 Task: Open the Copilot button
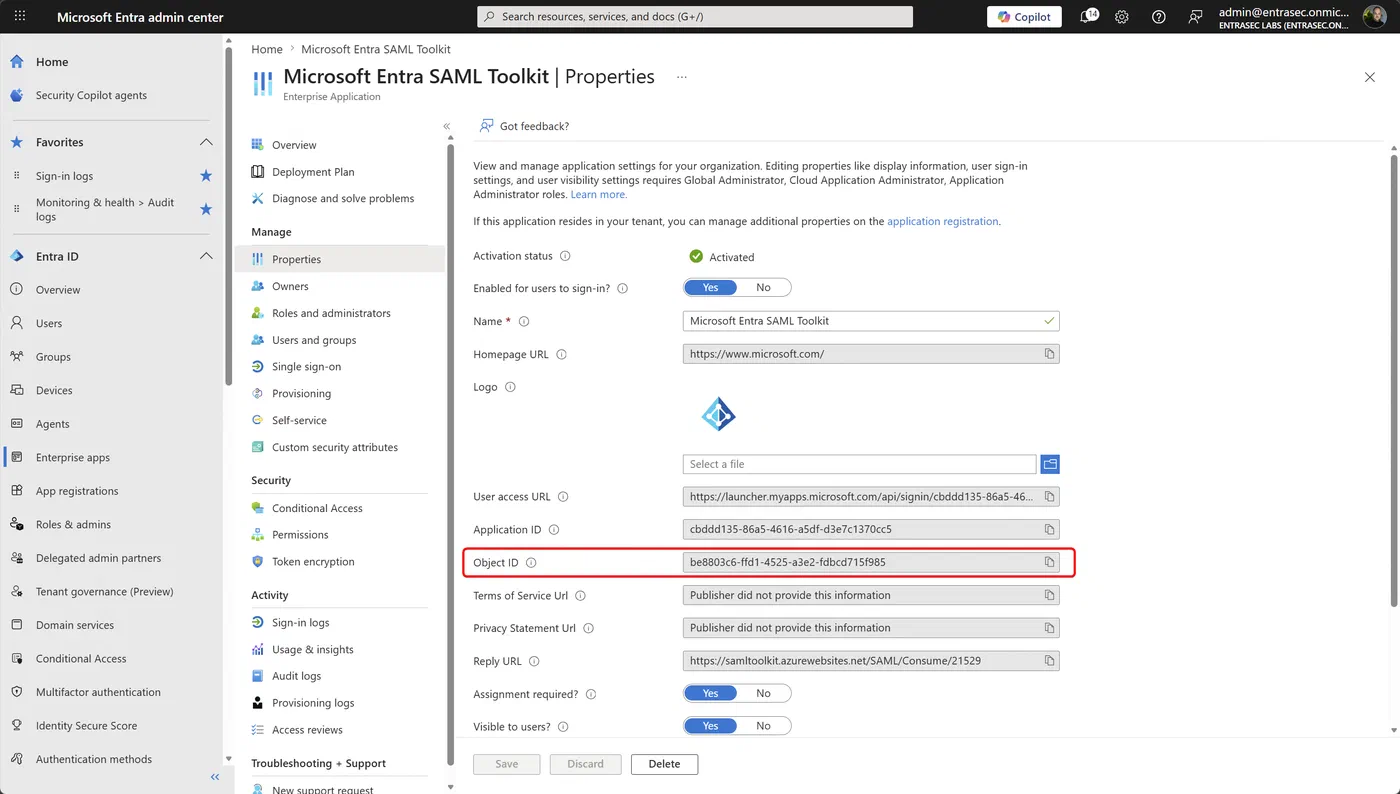tap(1024, 17)
